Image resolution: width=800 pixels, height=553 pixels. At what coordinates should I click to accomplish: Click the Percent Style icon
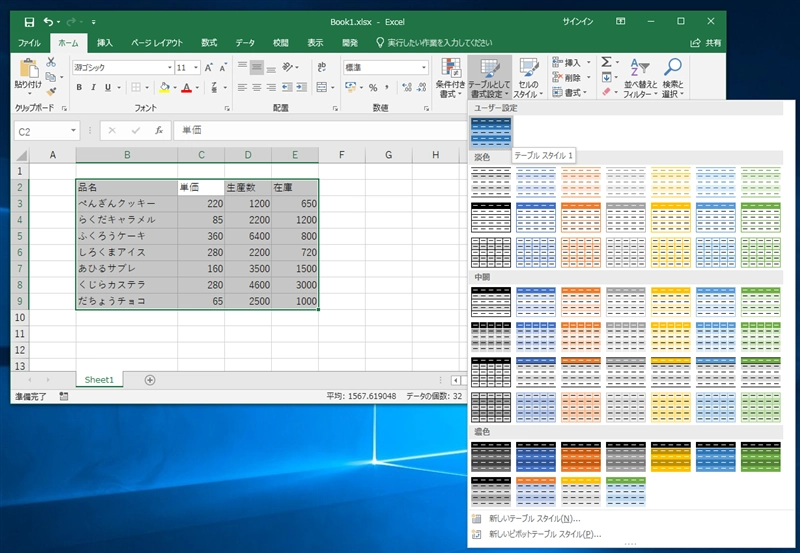(373, 88)
